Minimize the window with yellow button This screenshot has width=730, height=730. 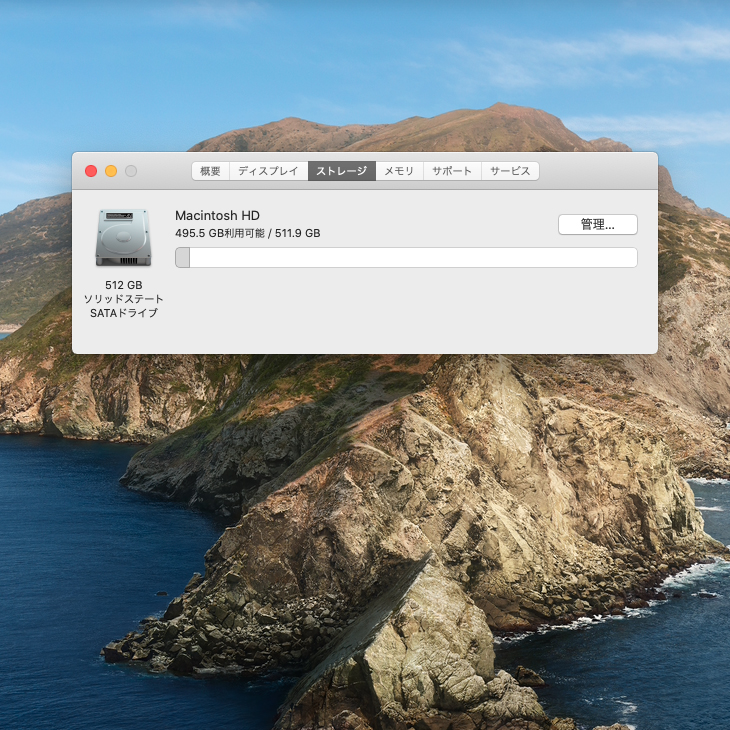click(111, 171)
